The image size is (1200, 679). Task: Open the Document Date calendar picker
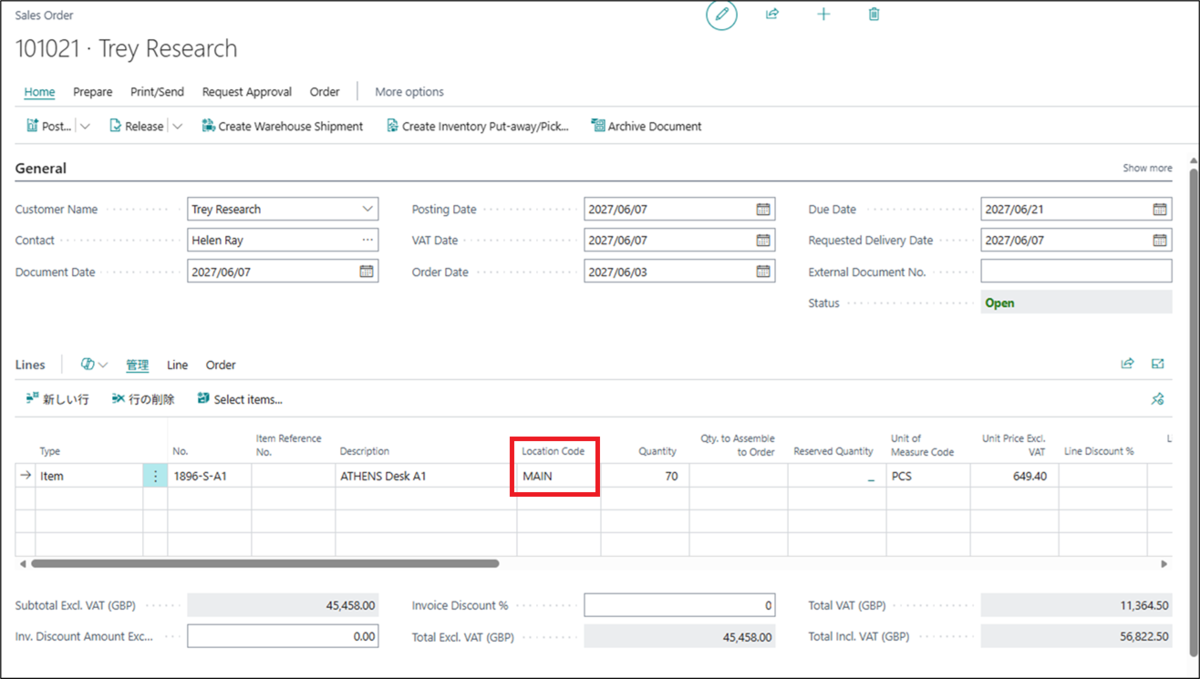point(366,272)
